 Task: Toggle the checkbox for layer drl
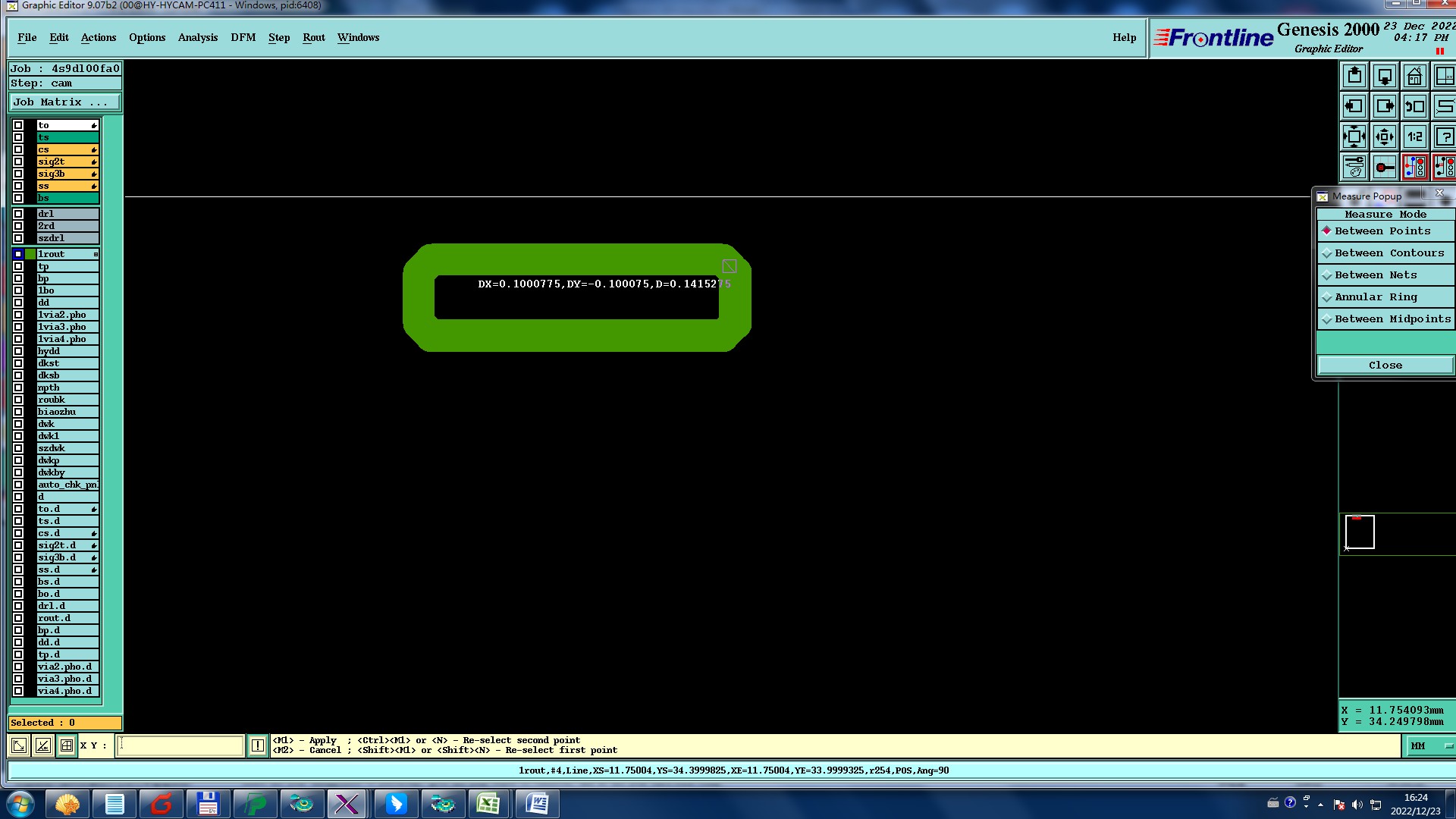pyautogui.click(x=18, y=214)
